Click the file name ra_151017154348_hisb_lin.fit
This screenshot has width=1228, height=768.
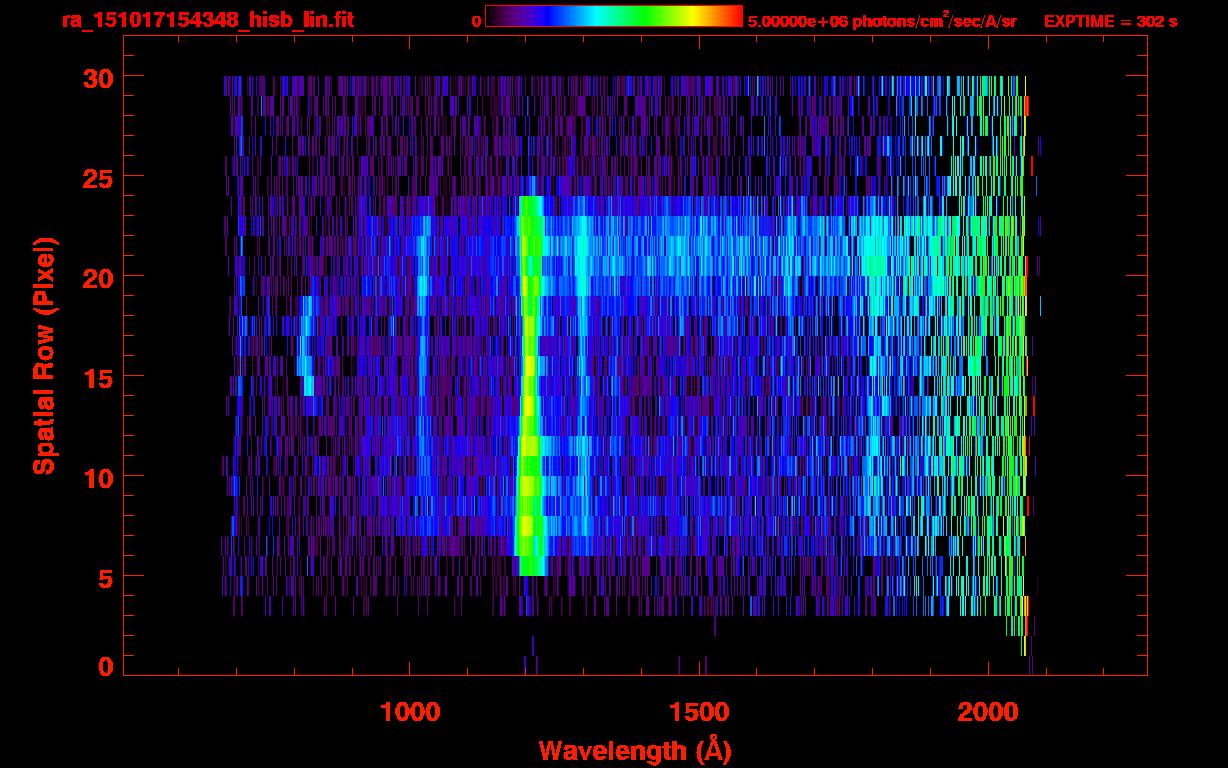point(207,20)
